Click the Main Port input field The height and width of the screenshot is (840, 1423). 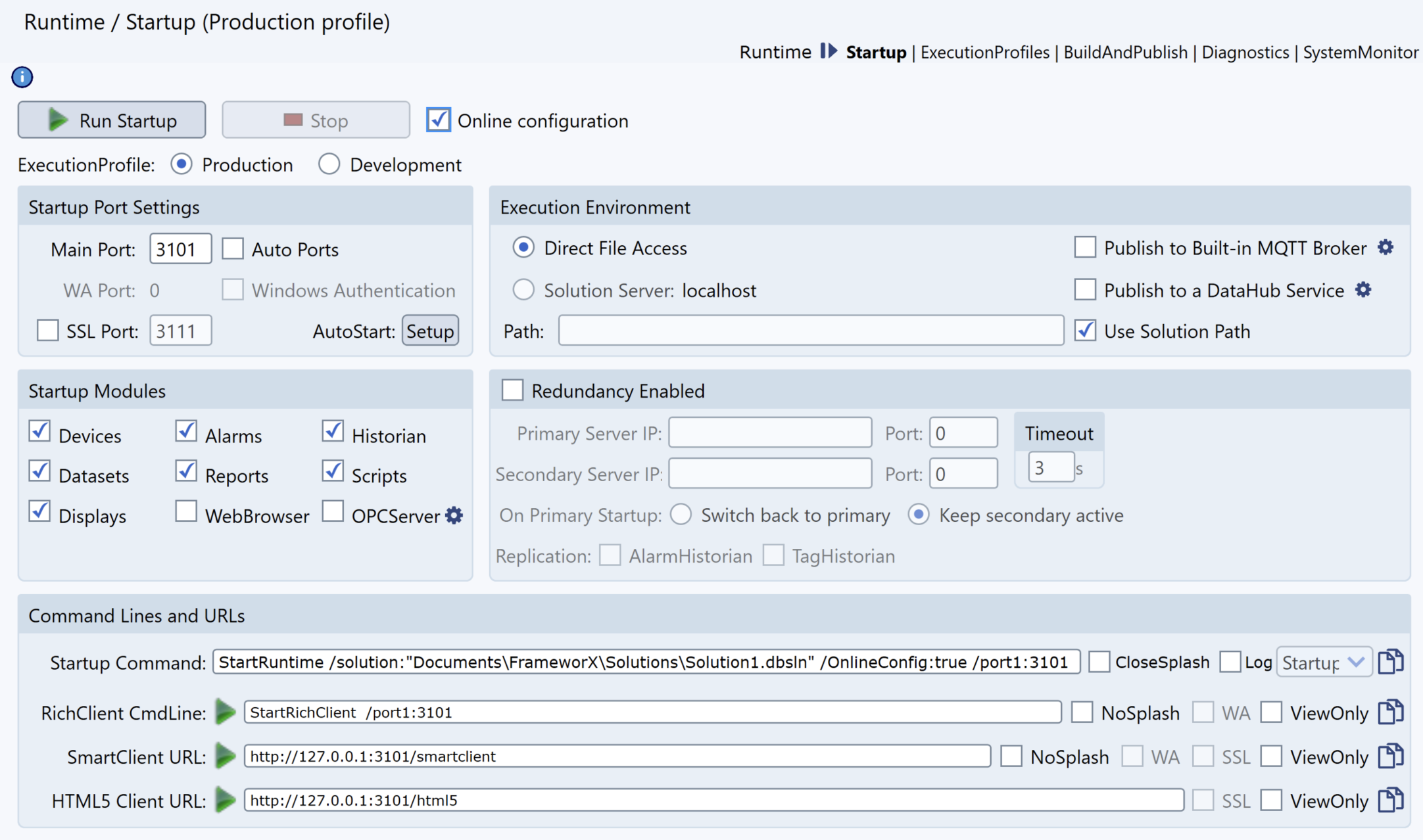[180, 249]
